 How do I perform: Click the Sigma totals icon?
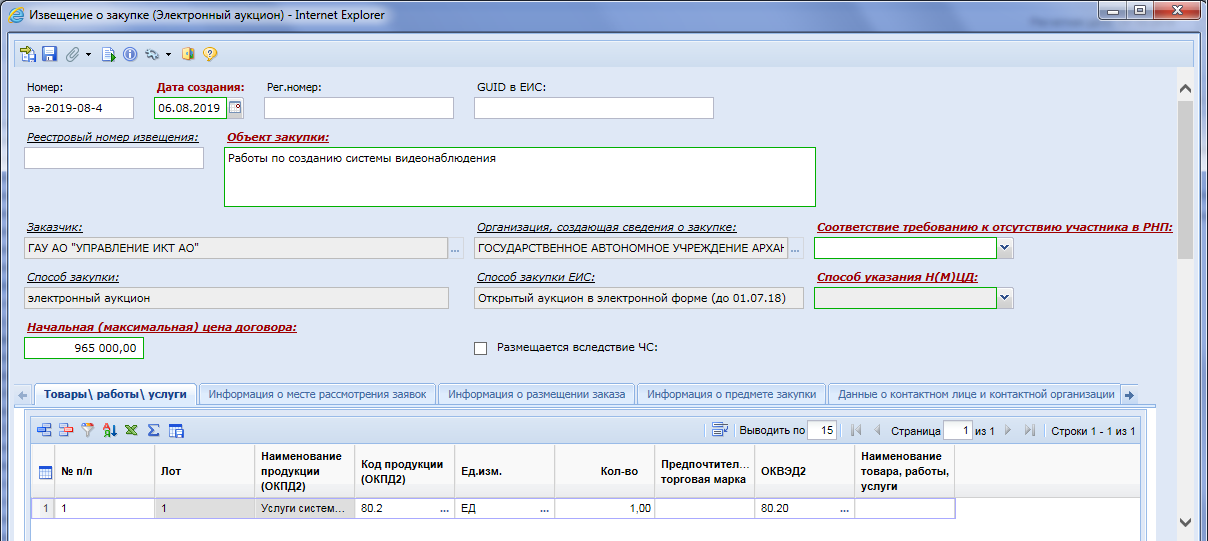[x=153, y=431]
